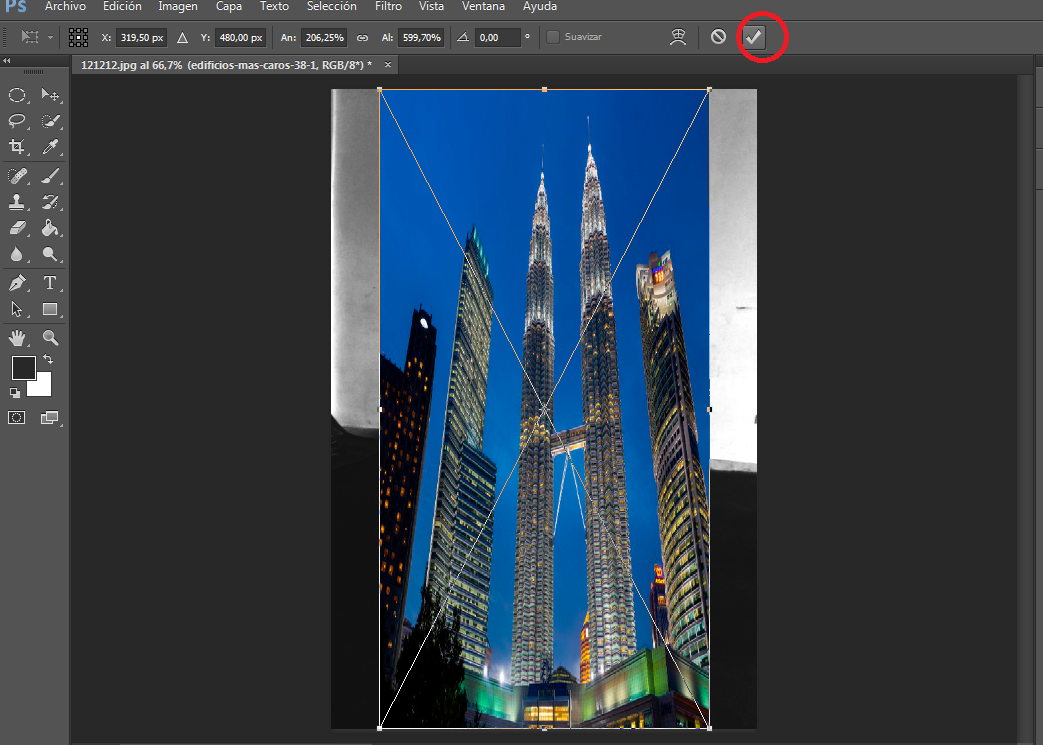The width and height of the screenshot is (1043, 745).
Task: Open the Capa menu
Action: [229, 7]
